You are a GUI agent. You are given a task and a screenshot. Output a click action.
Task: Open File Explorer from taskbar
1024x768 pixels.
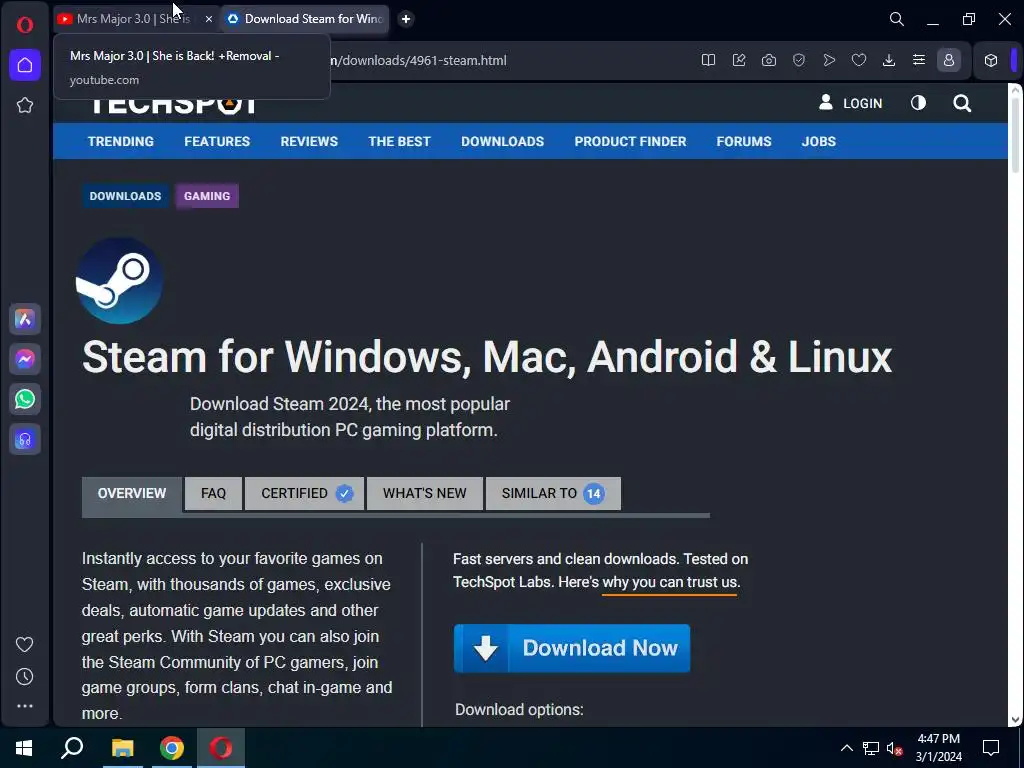(x=122, y=748)
